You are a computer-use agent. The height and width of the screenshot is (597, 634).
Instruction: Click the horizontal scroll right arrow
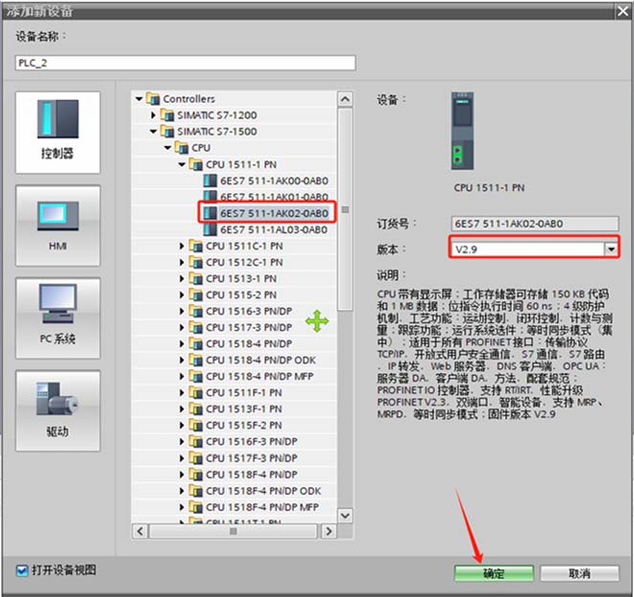pos(328,531)
